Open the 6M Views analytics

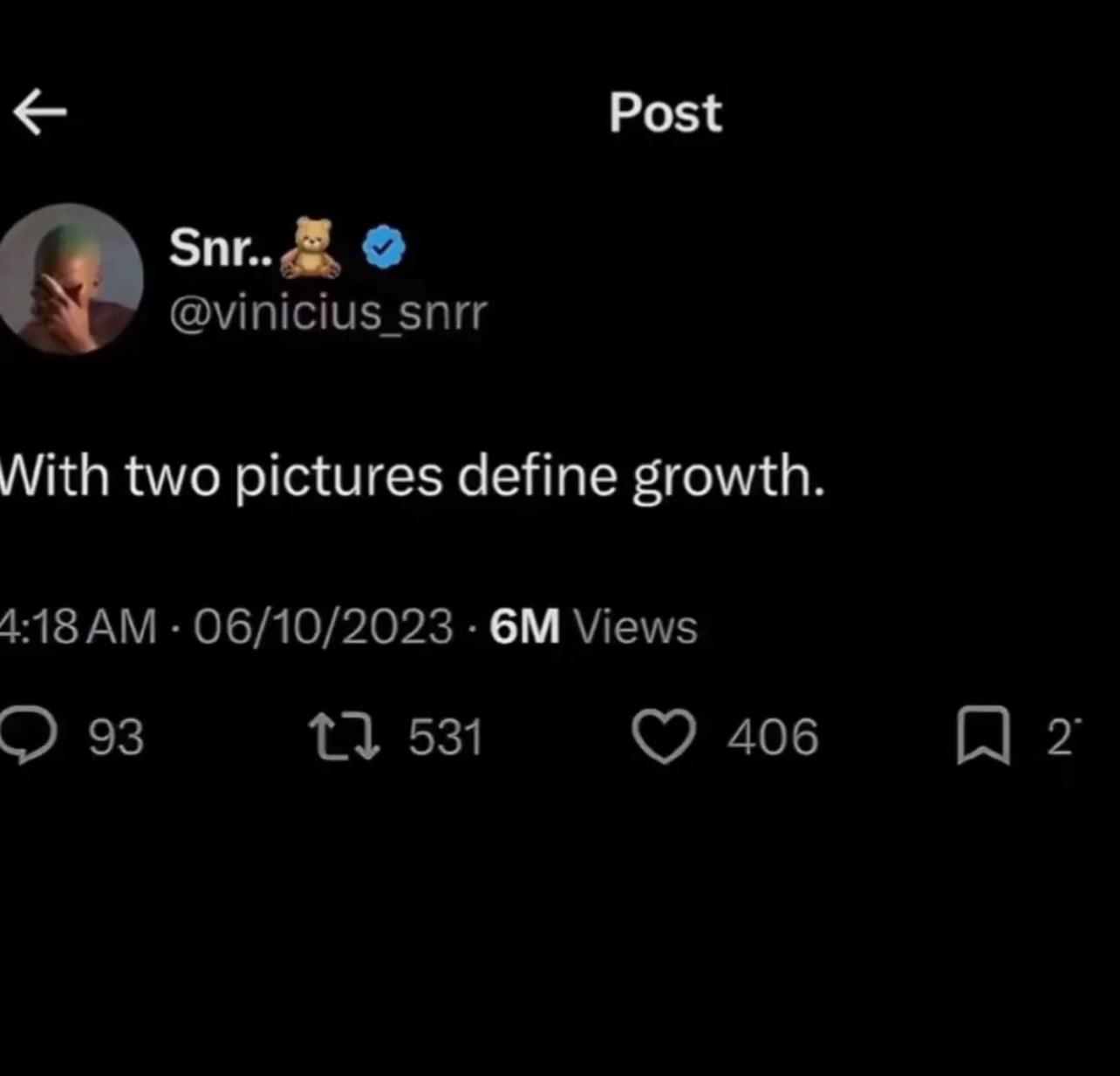pos(594,627)
